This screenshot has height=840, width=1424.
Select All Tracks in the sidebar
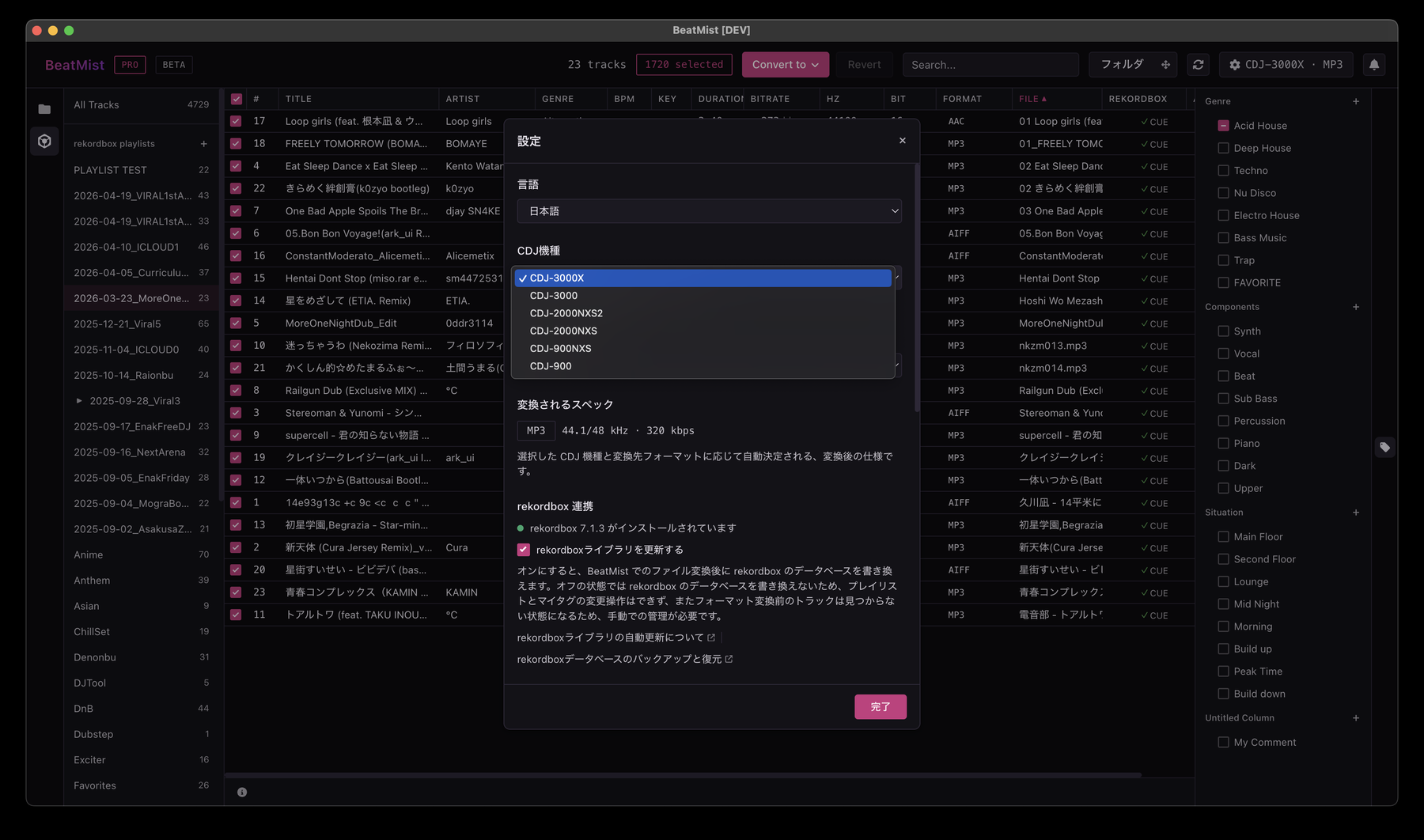pos(141,104)
